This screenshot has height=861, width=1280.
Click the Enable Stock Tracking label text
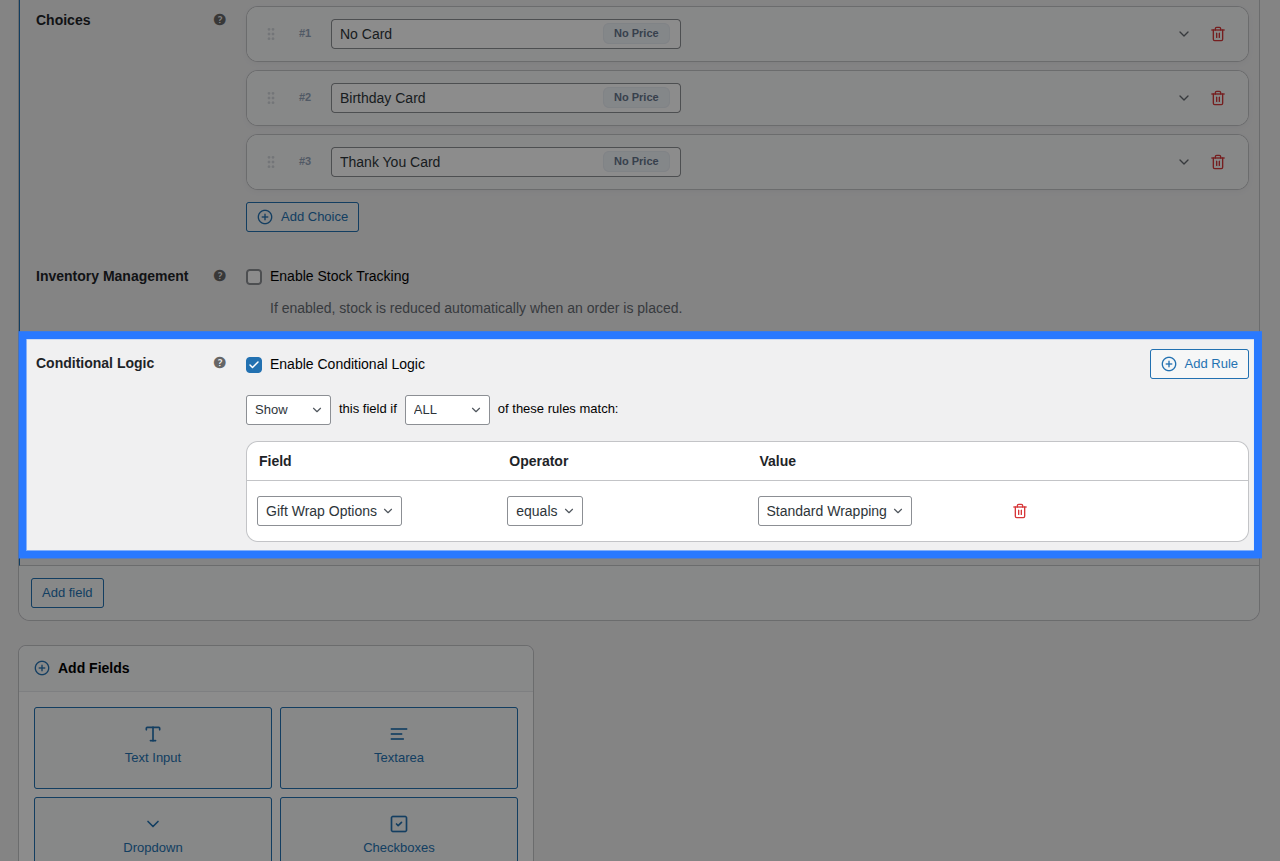coord(339,276)
